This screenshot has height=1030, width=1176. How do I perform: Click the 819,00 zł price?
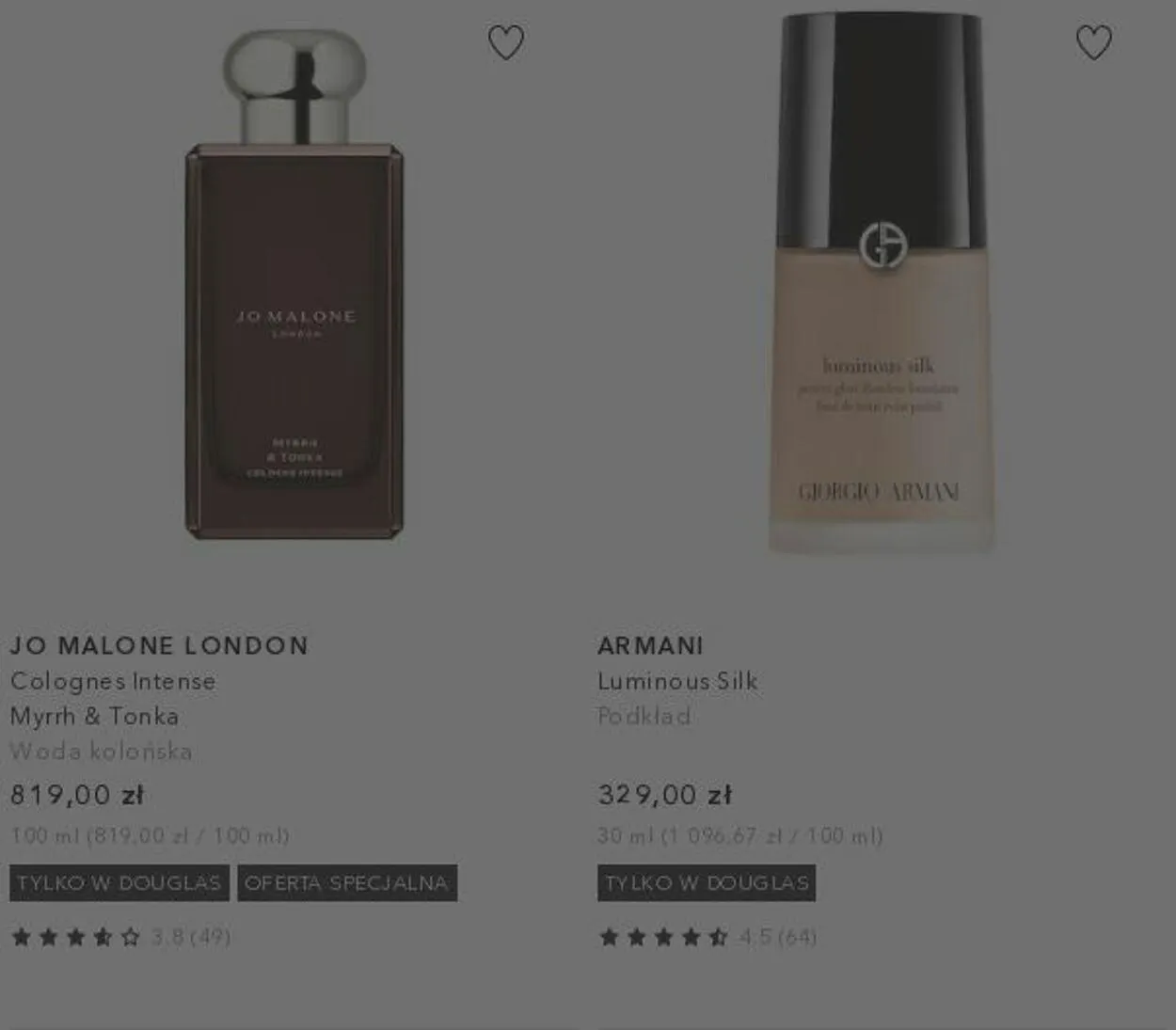[77, 795]
